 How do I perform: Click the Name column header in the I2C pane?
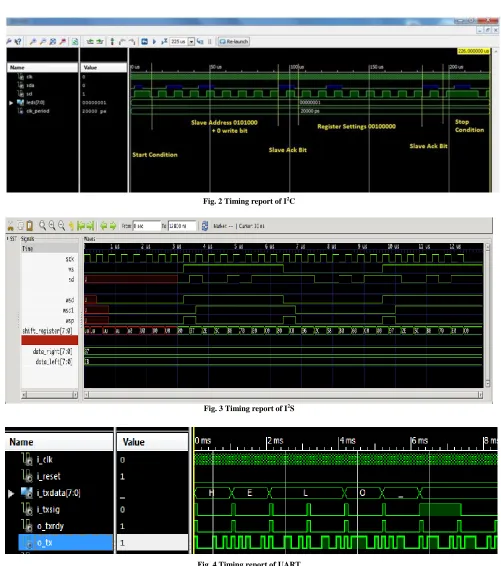(x=43, y=68)
